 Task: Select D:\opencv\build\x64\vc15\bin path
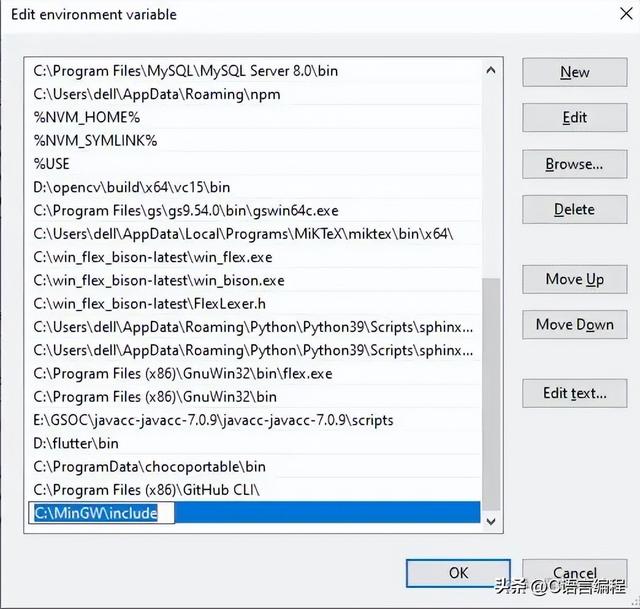(x=255, y=187)
